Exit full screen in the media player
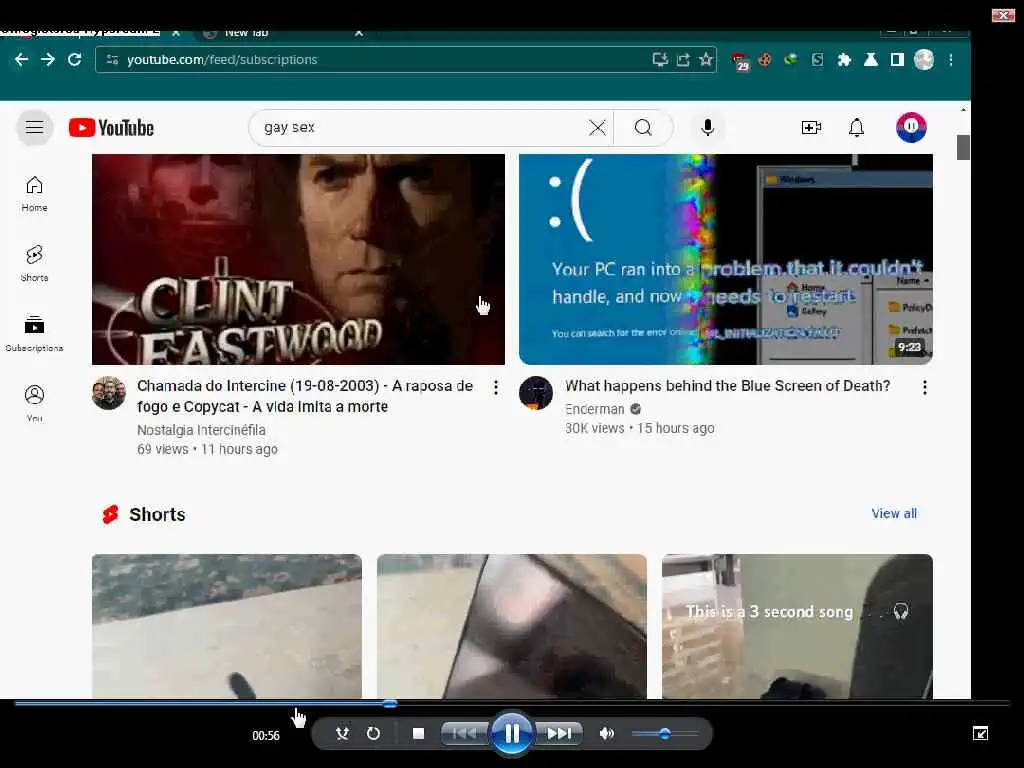The height and width of the screenshot is (768, 1024). 980,733
